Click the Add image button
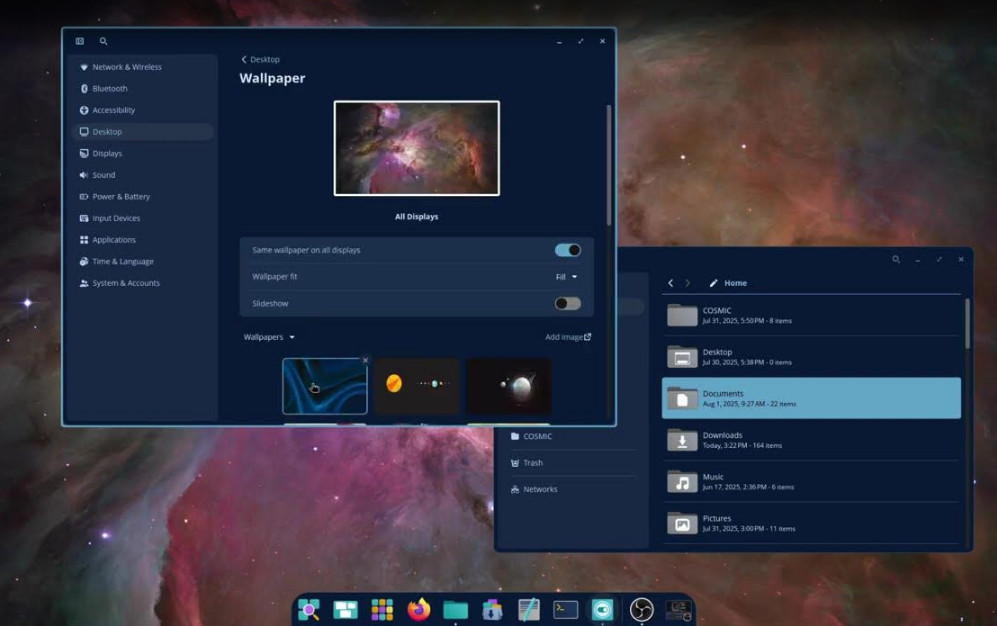The image size is (997, 626). [567, 337]
